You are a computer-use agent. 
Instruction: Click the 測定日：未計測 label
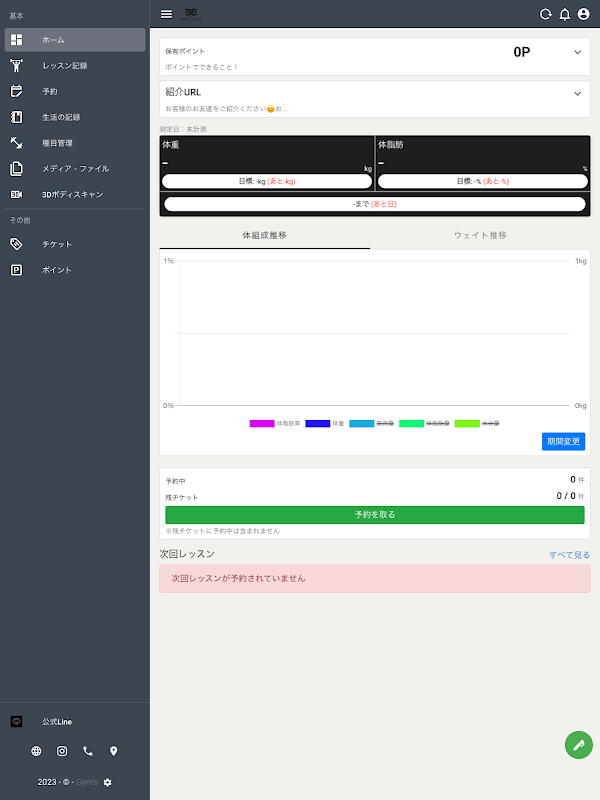183,129
